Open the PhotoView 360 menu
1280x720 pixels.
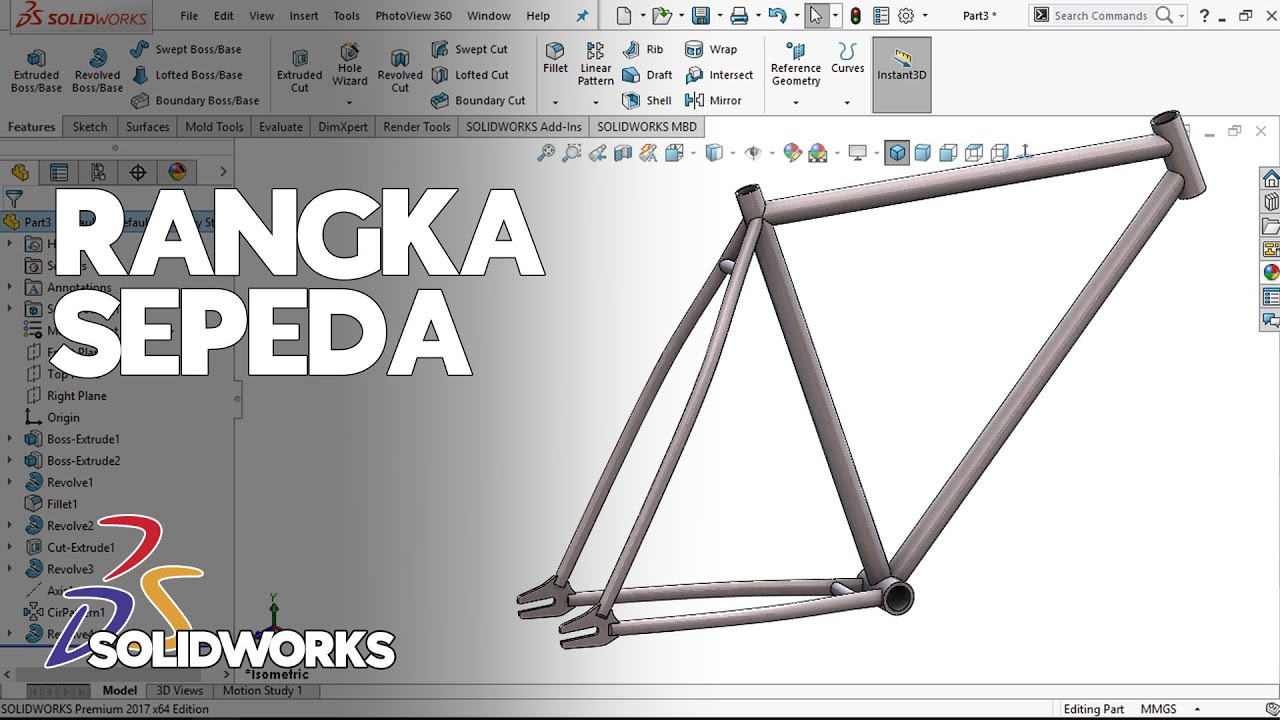click(414, 16)
